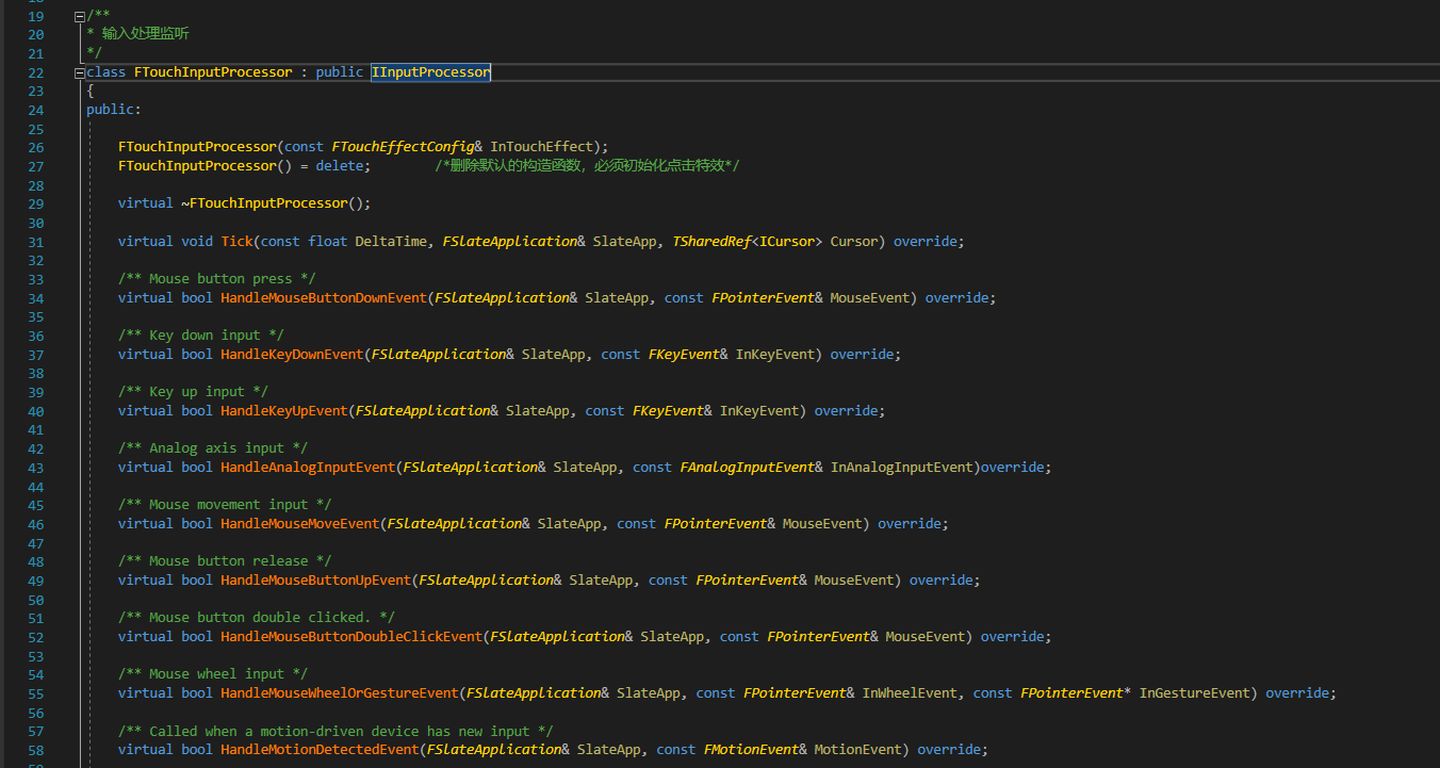Click the 'Mouse button release' comment
This screenshot has width=1440, height=768.
click(x=225, y=561)
